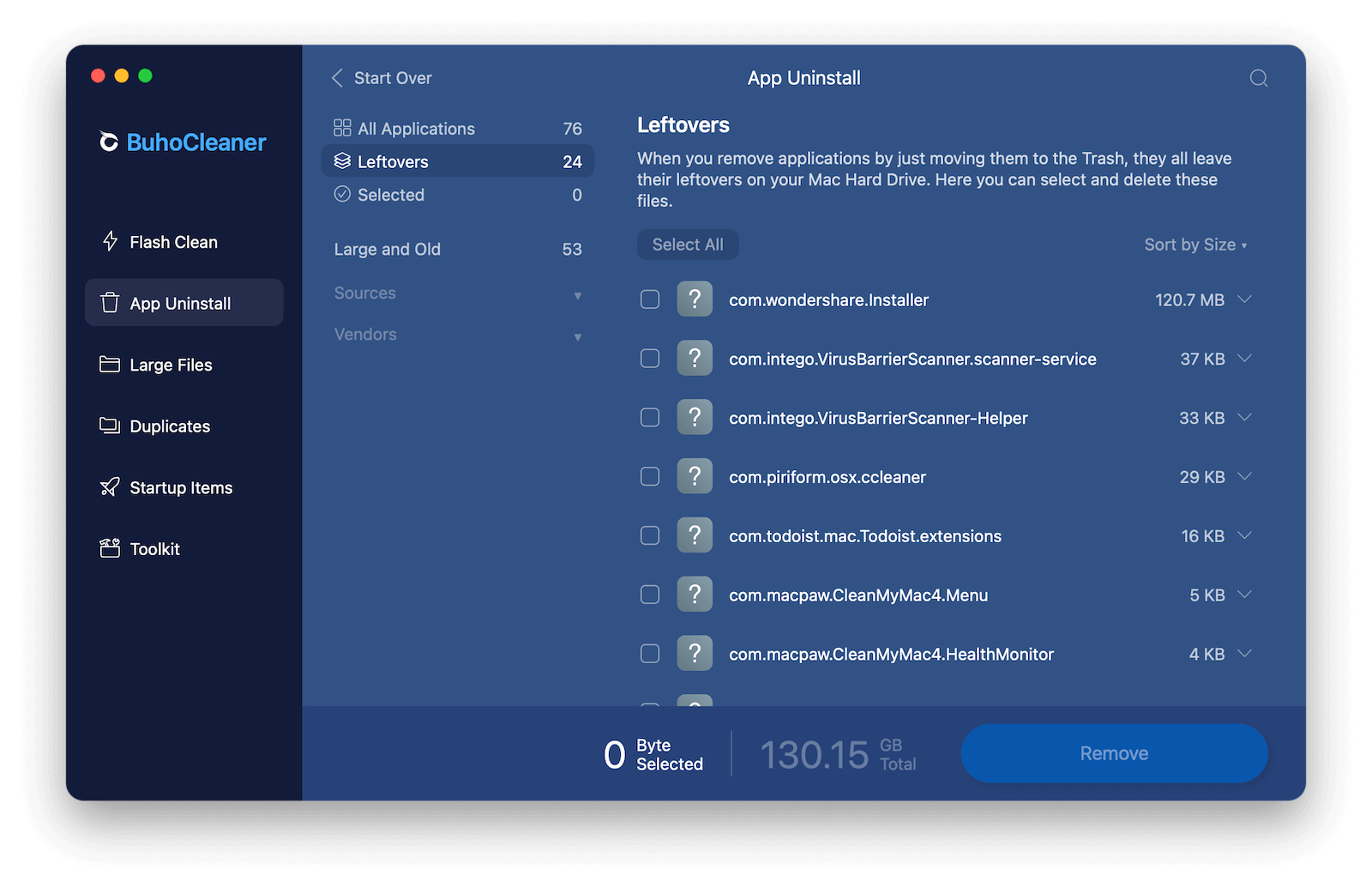This screenshot has height=888, width=1372.
Task: Click the Remove button
Action: 1114,753
